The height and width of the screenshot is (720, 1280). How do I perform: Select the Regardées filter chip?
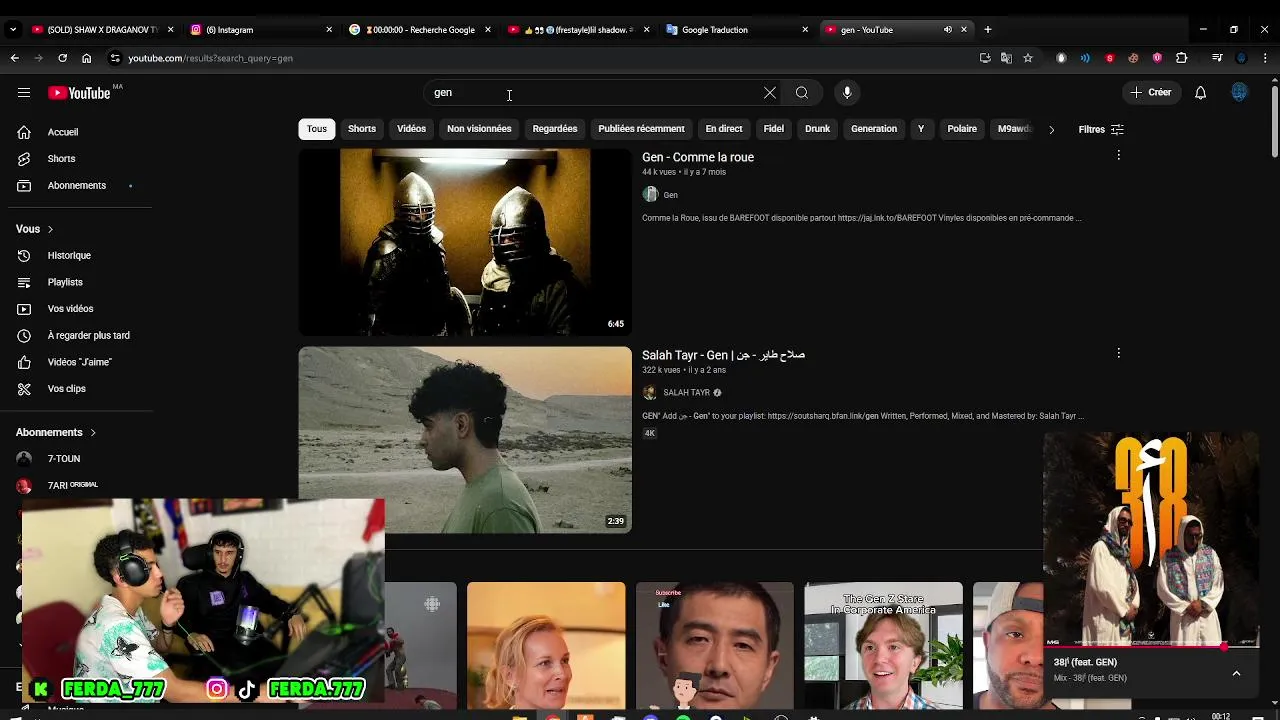[x=555, y=129]
